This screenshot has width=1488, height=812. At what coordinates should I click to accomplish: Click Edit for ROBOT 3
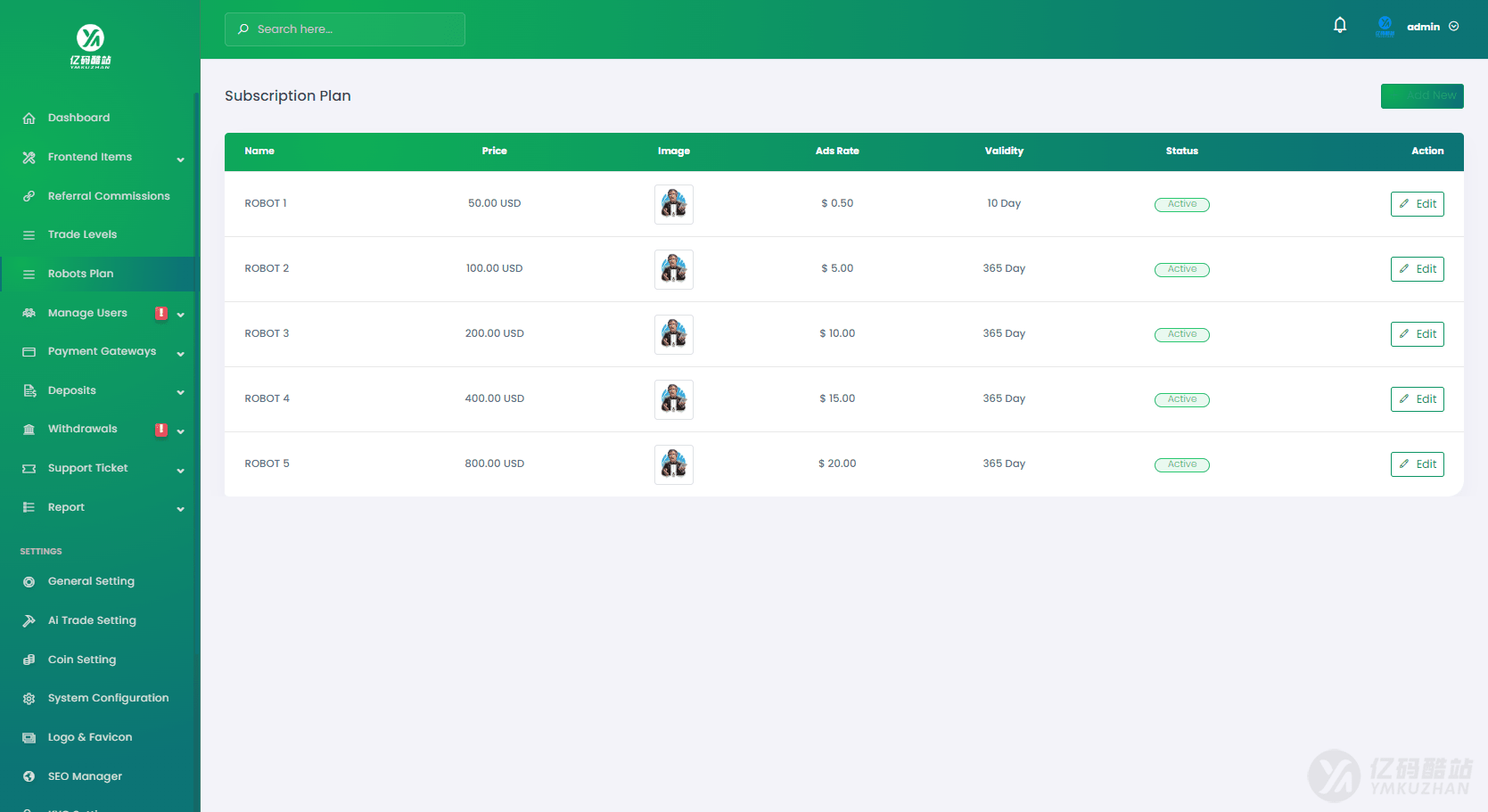(1417, 333)
